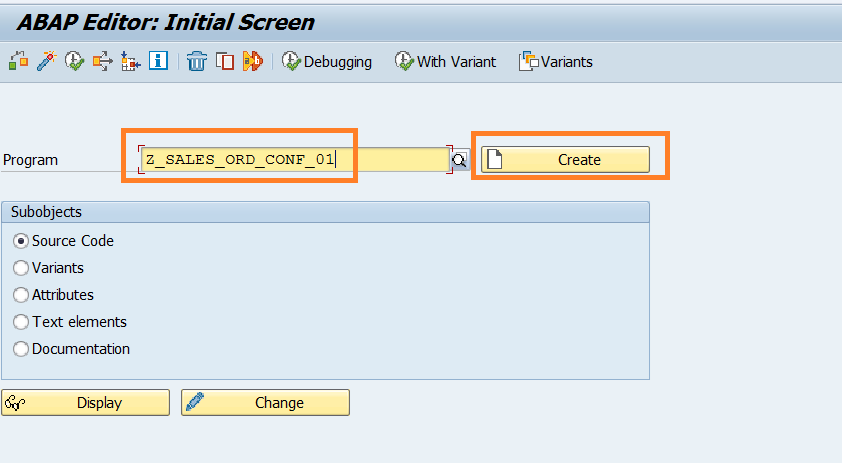
Task: Click the object navigator hierarchy icon
Action: pyautogui.click(x=18, y=62)
